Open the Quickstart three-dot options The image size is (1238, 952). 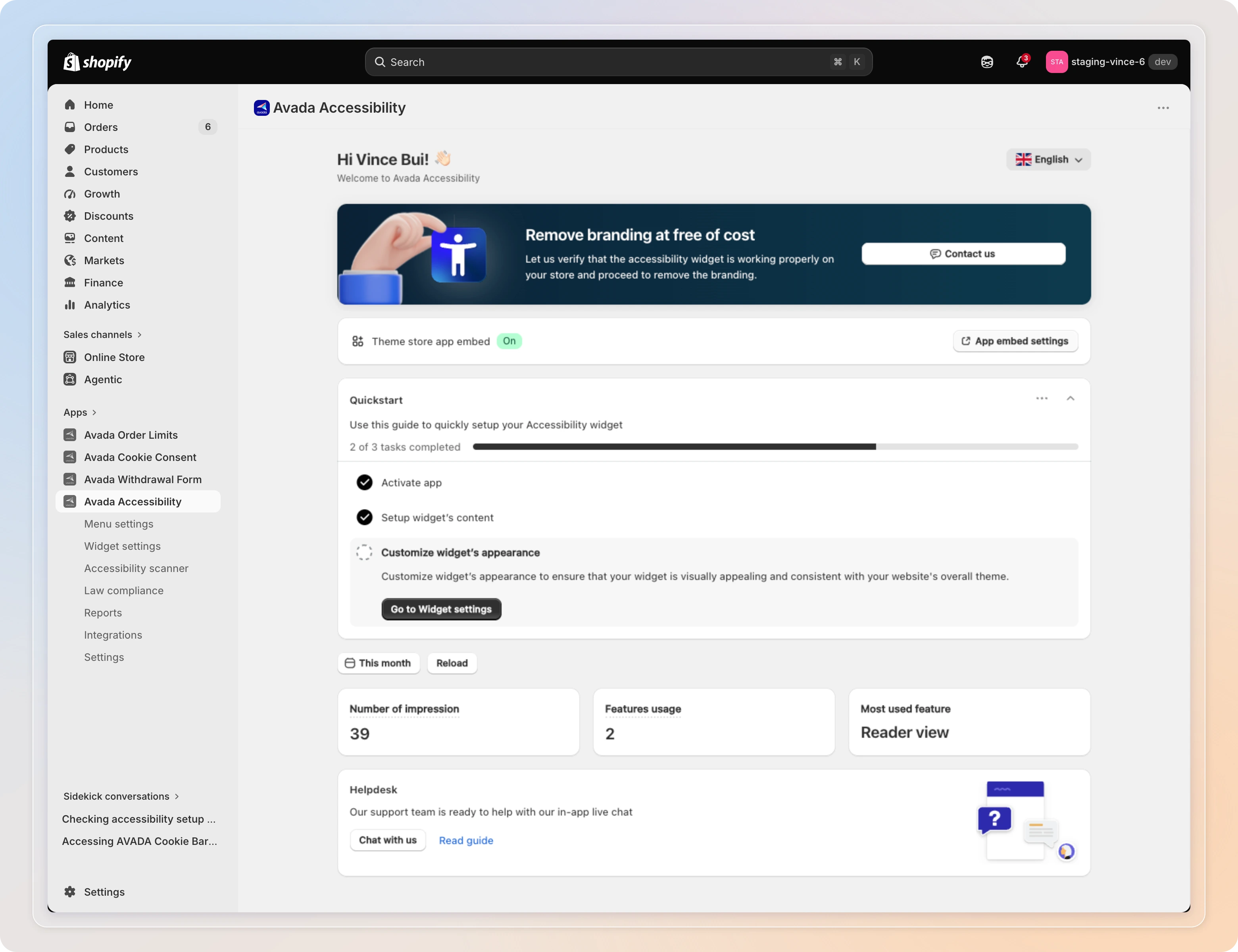[1041, 398]
